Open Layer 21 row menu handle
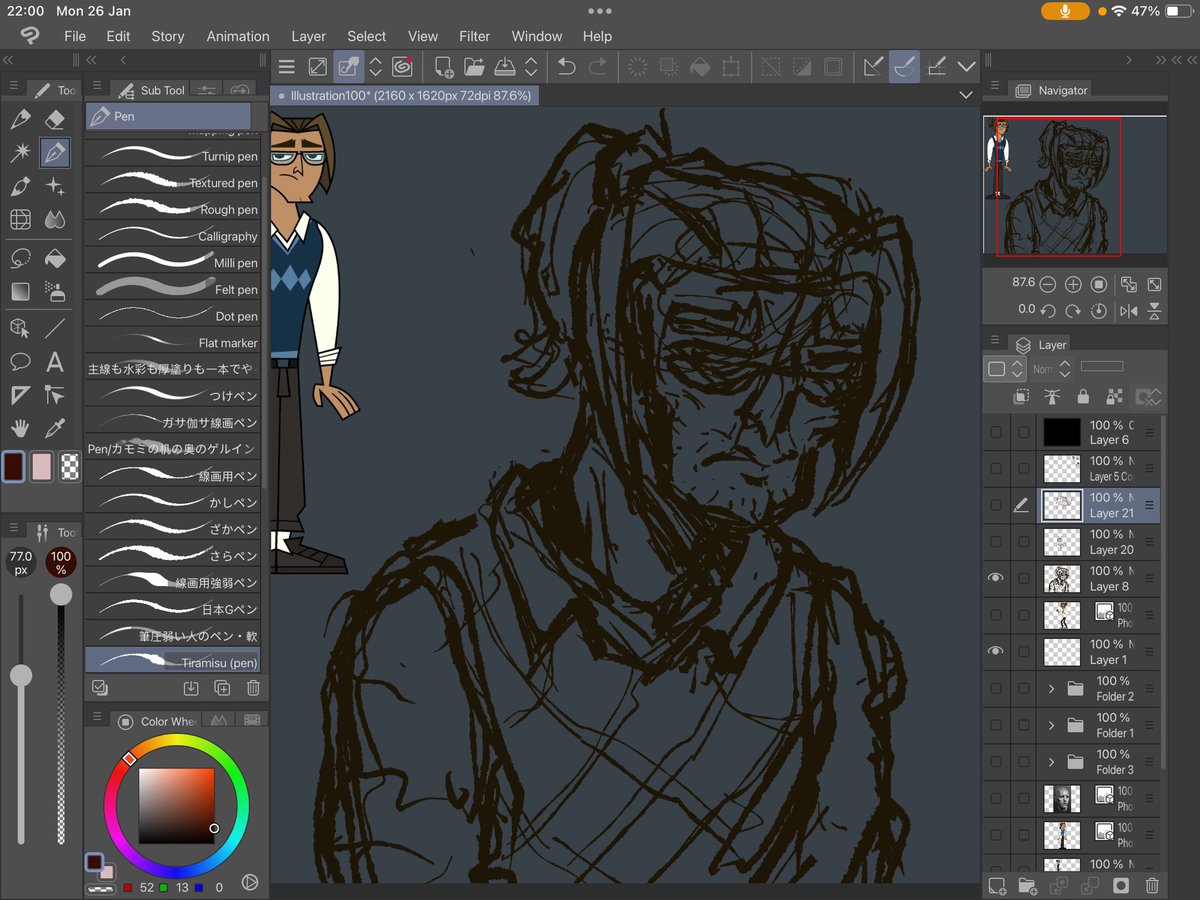1200x900 pixels. pos(1149,505)
